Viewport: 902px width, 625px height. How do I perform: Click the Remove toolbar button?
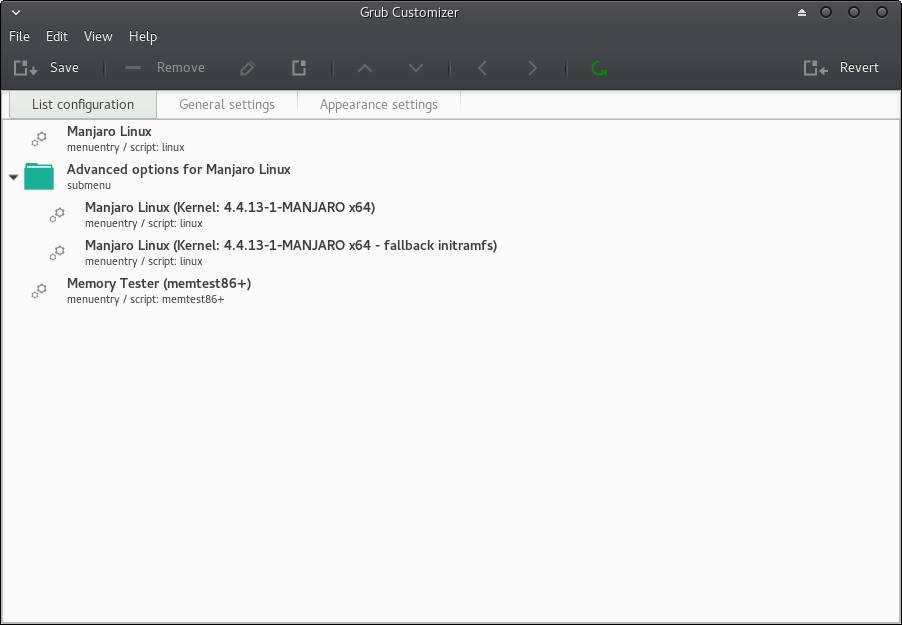[165, 68]
